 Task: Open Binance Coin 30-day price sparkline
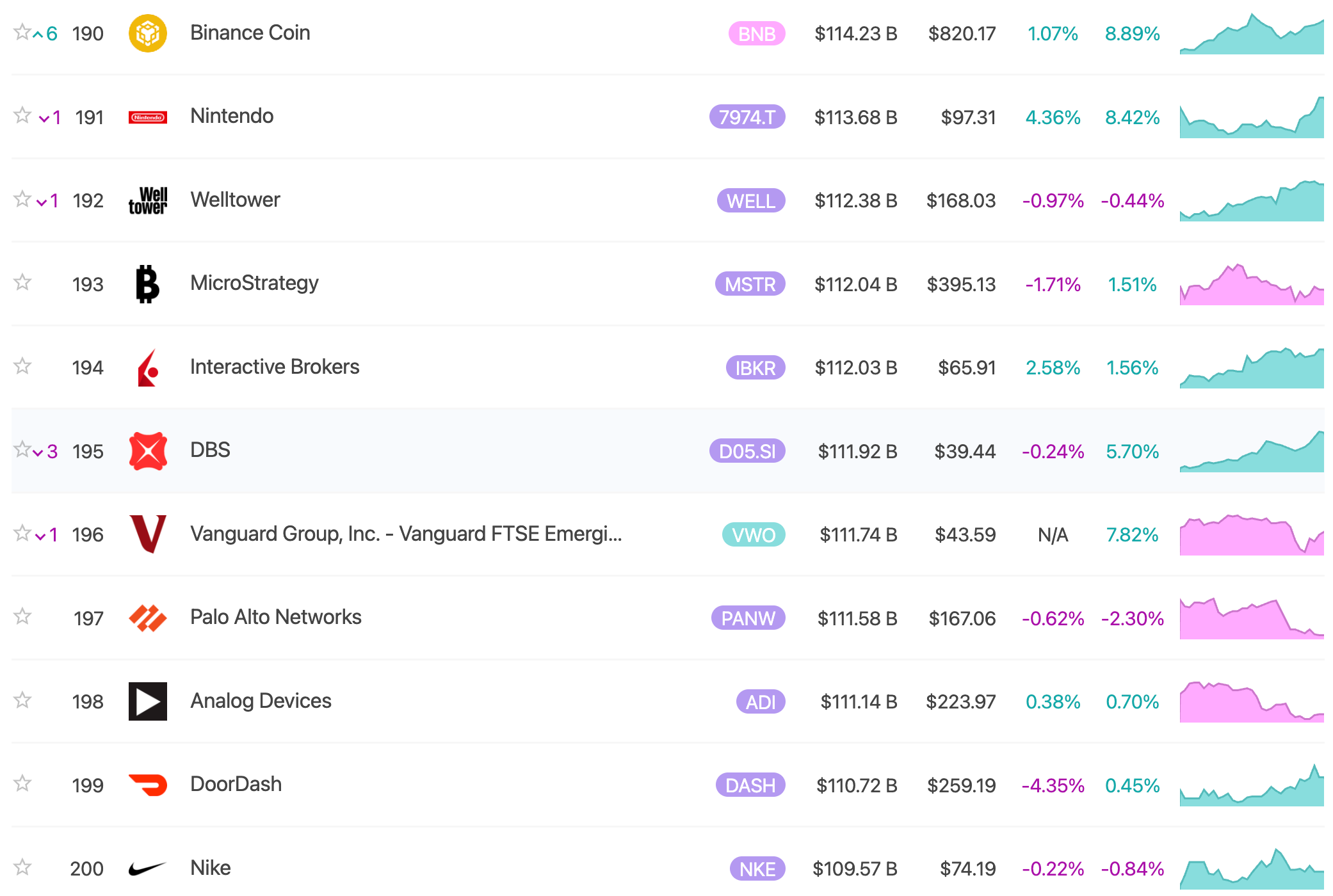click(1252, 33)
